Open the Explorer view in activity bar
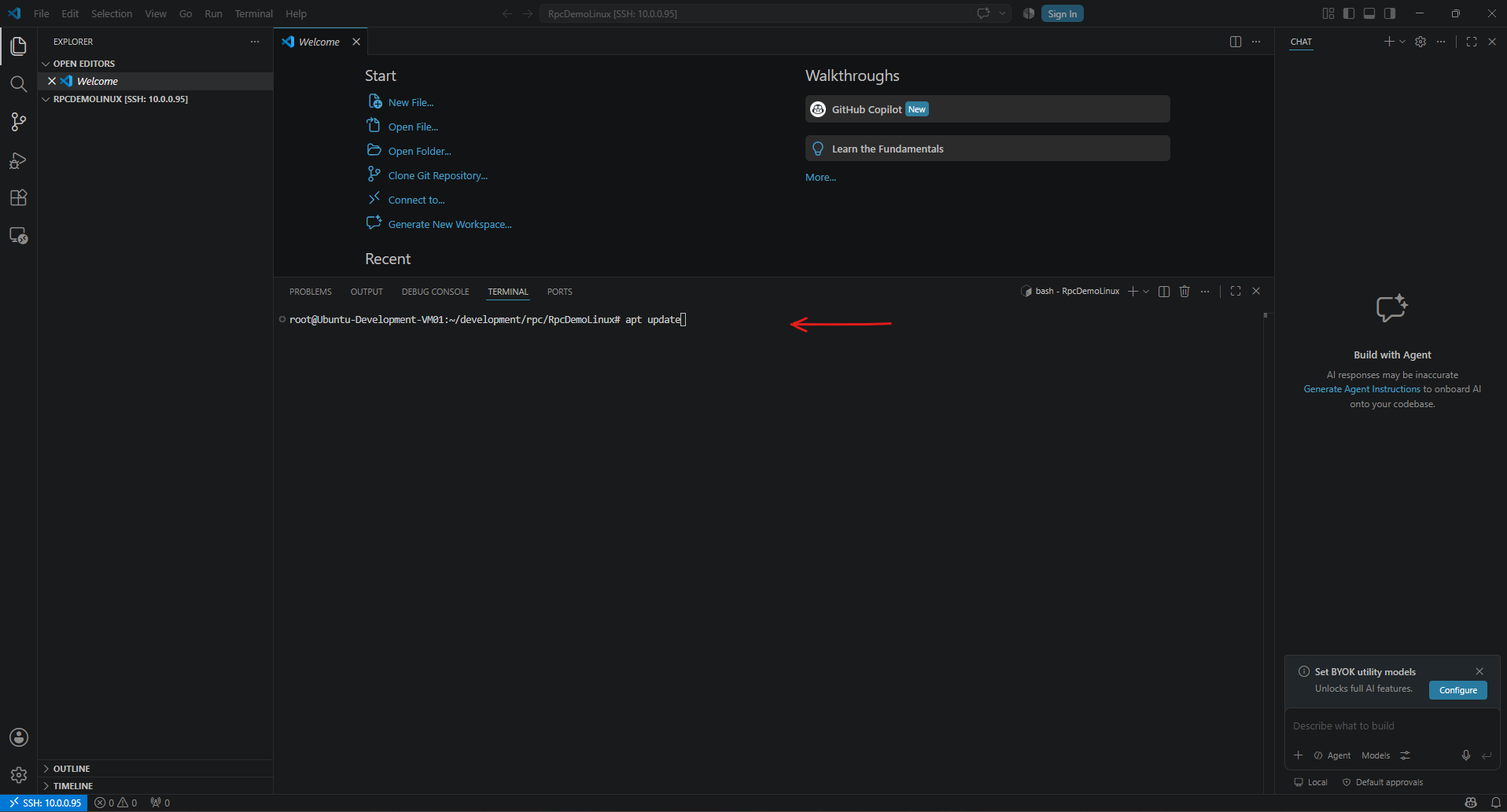Image resolution: width=1507 pixels, height=812 pixels. (x=19, y=46)
